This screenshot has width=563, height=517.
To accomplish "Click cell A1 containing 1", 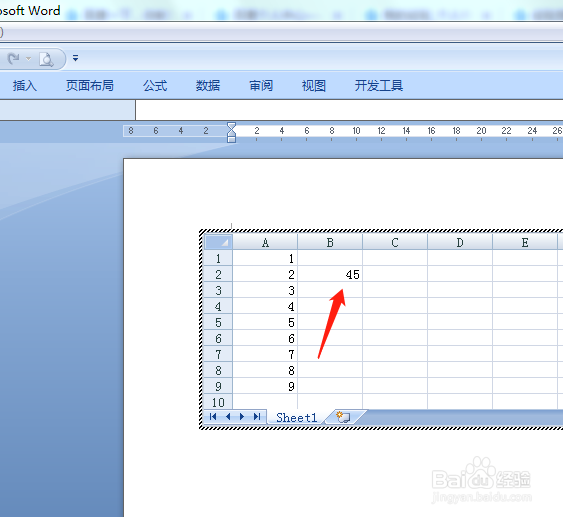I will [x=265, y=258].
